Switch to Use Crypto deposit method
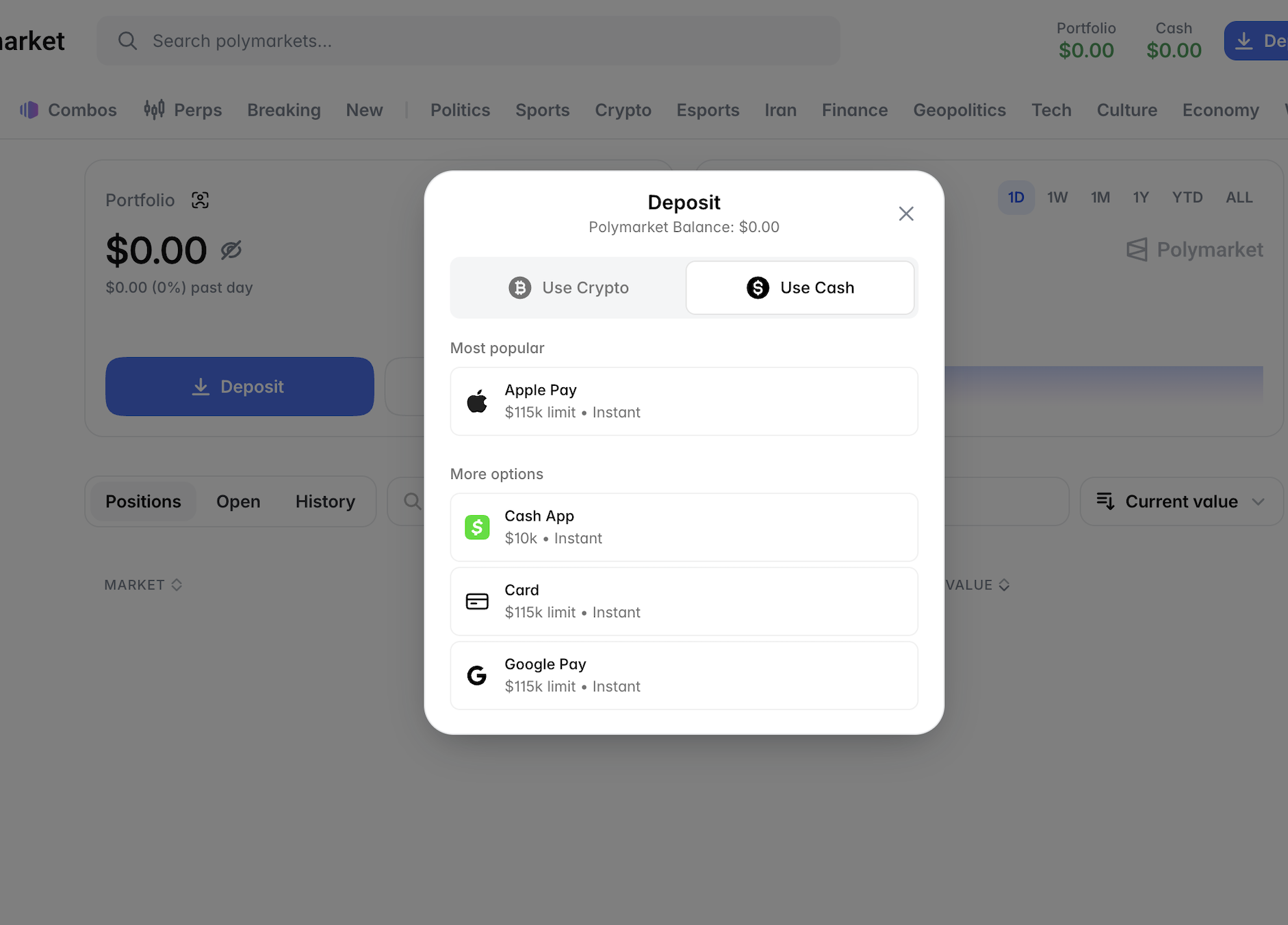The width and height of the screenshot is (1288, 925). pos(569,287)
